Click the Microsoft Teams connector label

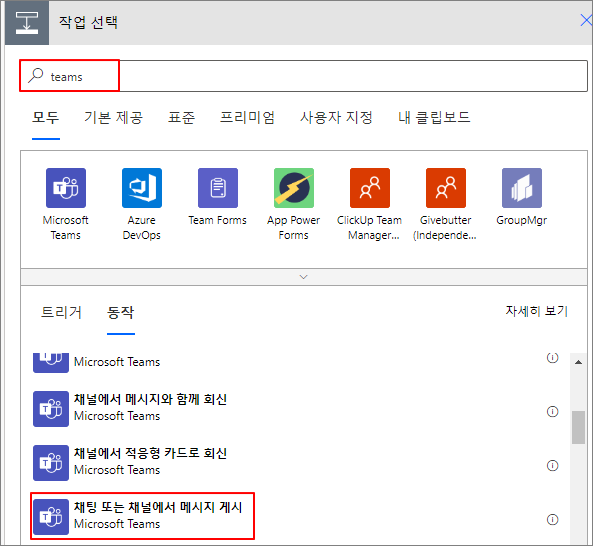coord(66,228)
